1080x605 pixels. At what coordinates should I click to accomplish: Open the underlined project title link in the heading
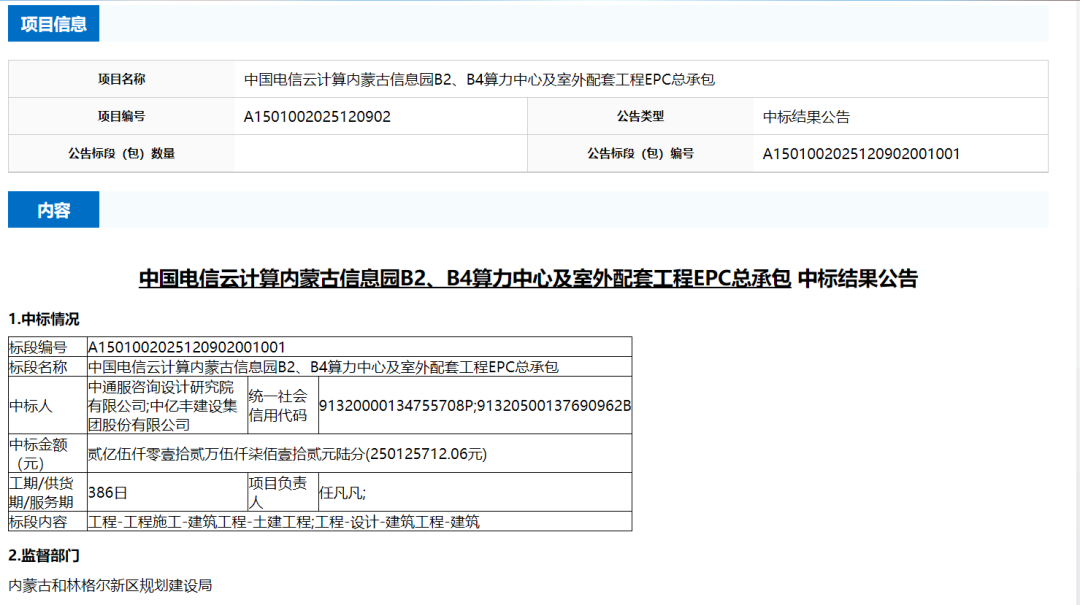[x=464, y=278]
